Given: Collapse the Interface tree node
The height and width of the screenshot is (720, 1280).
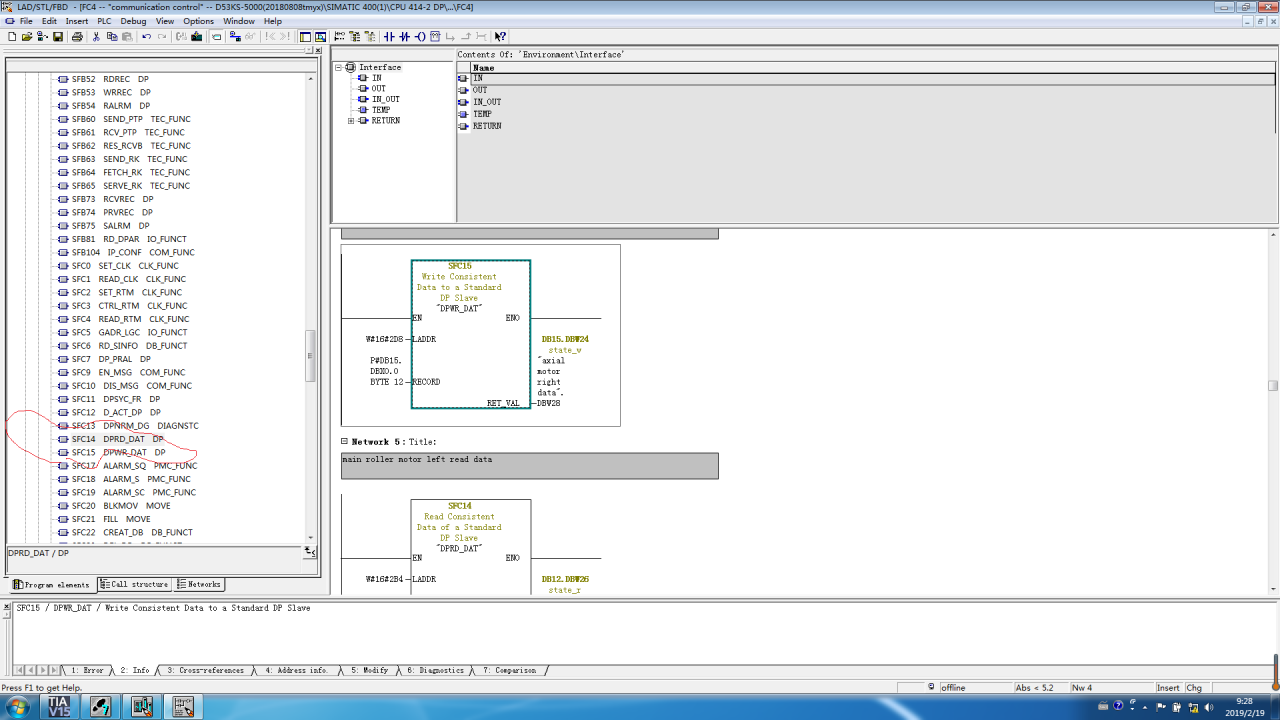Looking at the screenshot, I should click(339, 67).
